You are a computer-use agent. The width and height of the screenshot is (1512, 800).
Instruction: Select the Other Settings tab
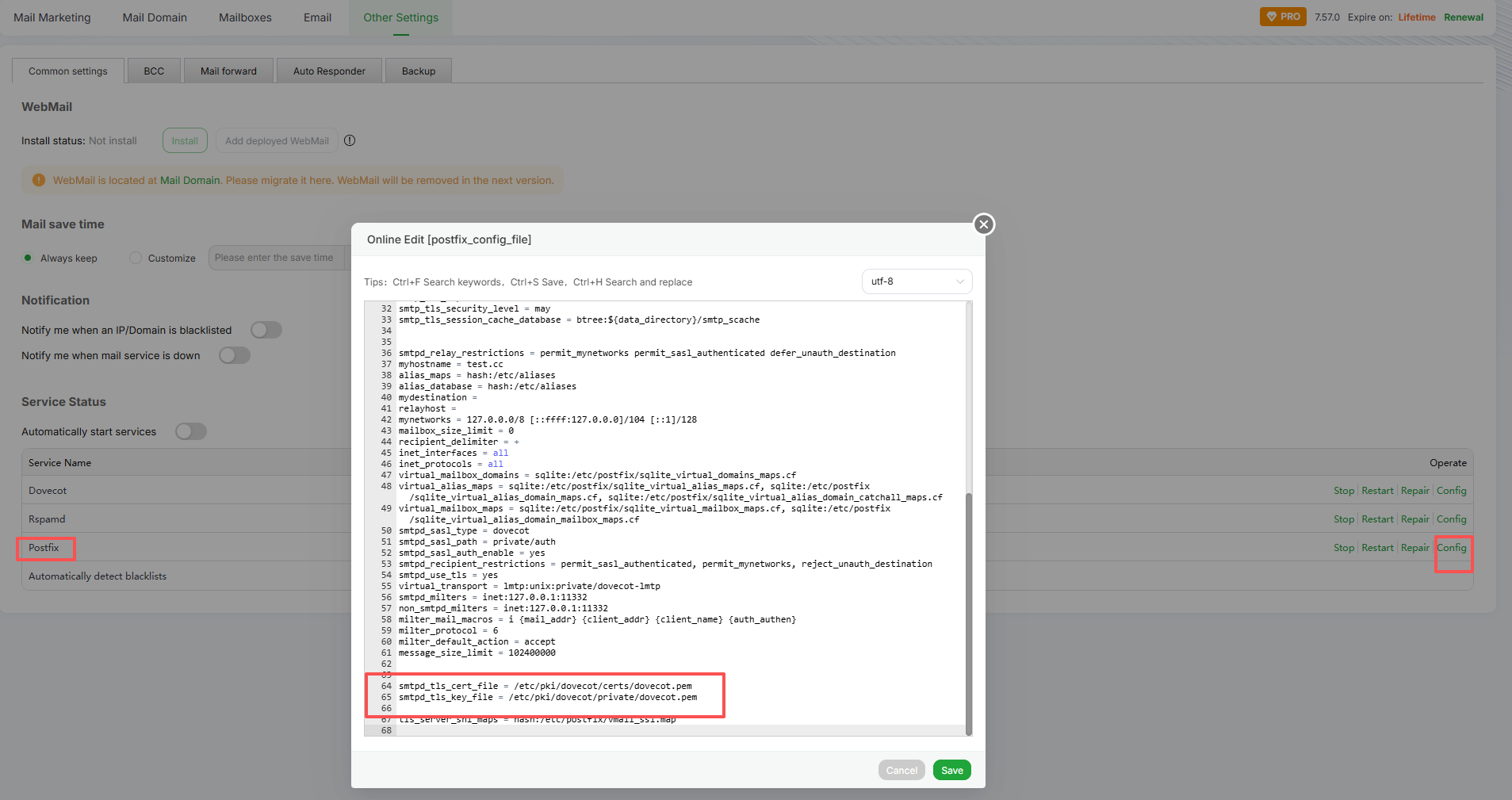pos(401,17)
